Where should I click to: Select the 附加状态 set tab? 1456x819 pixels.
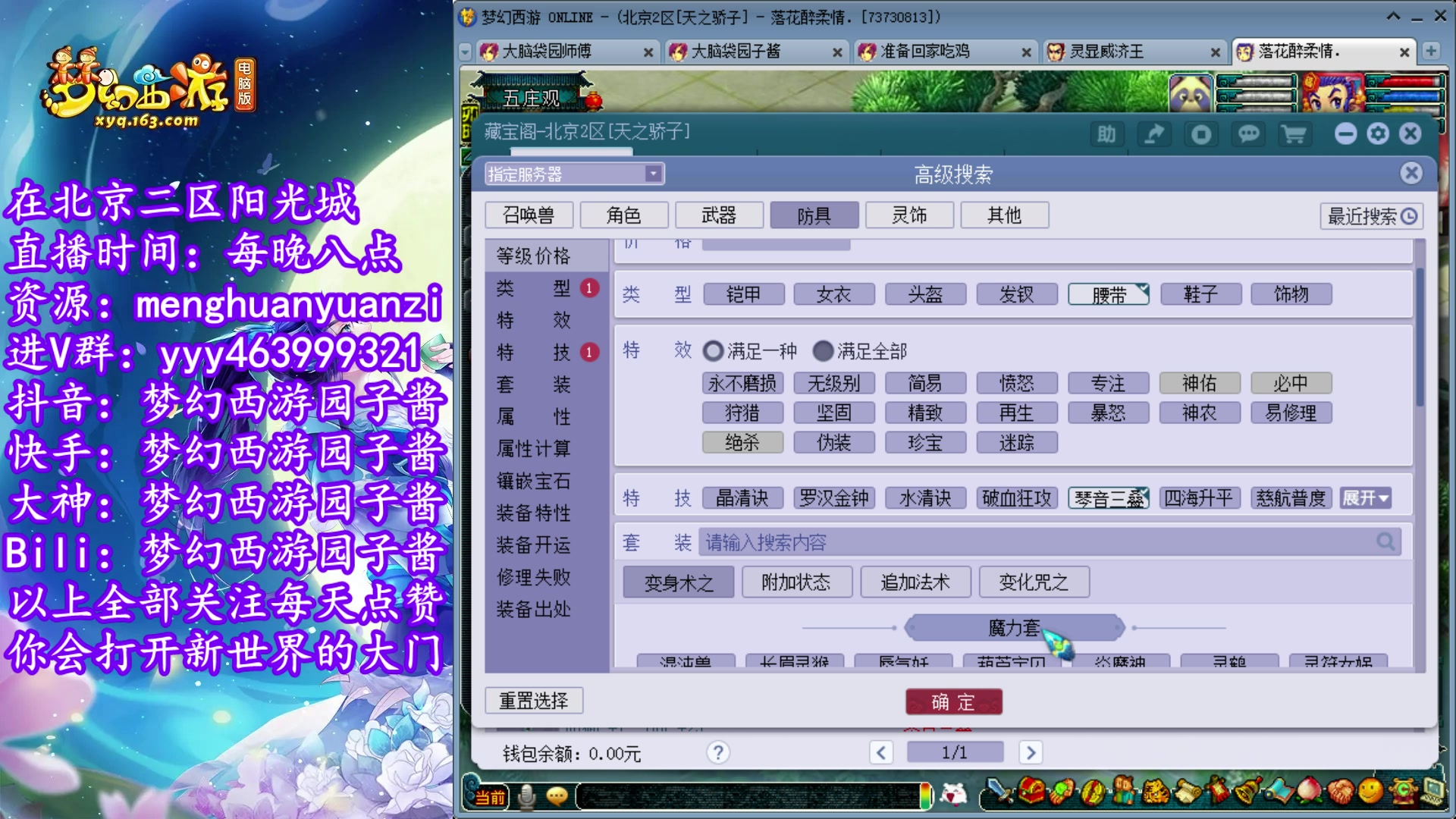coord(796,582)
